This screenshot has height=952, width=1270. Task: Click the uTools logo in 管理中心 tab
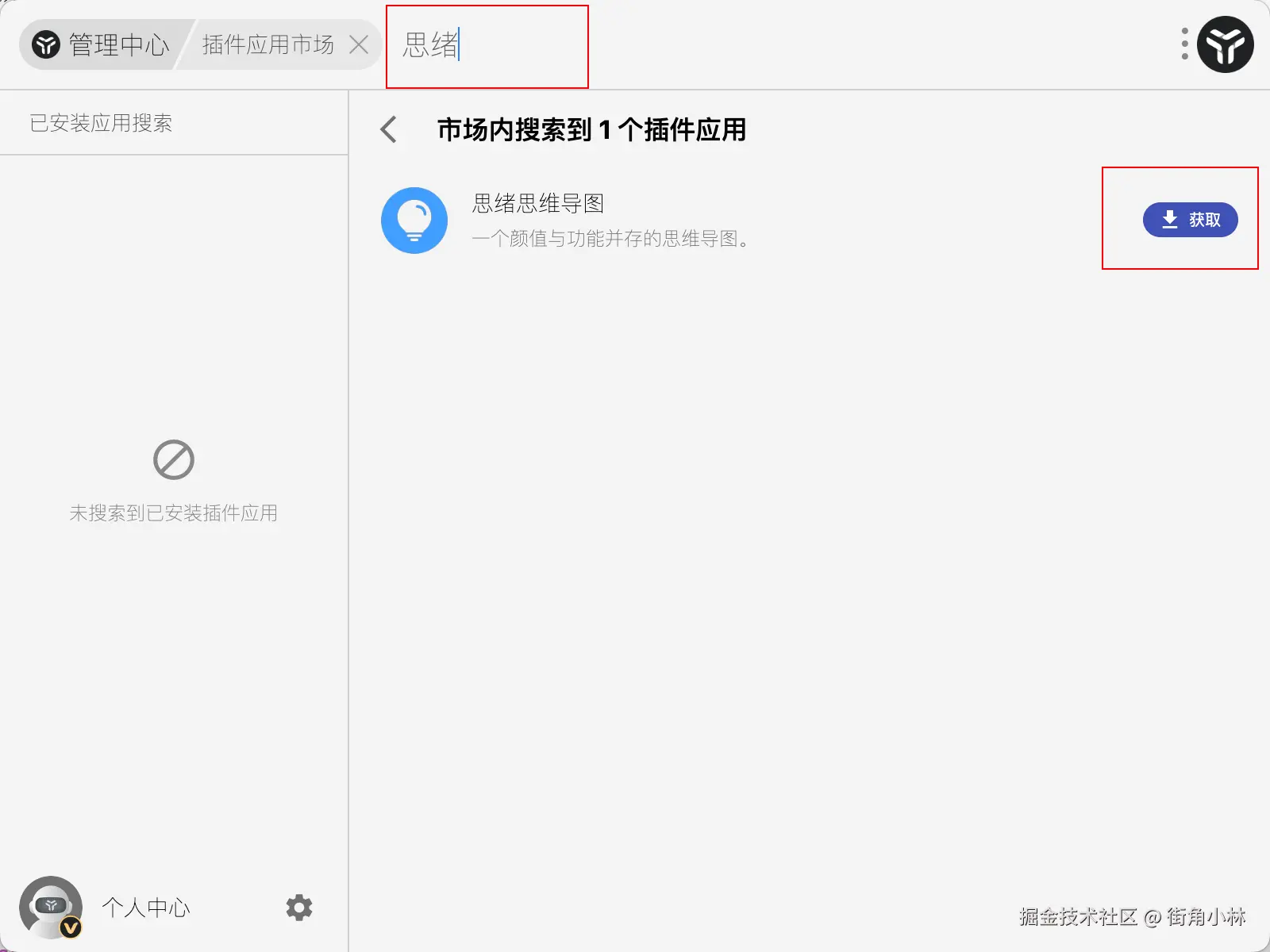(x=46, y=45)
